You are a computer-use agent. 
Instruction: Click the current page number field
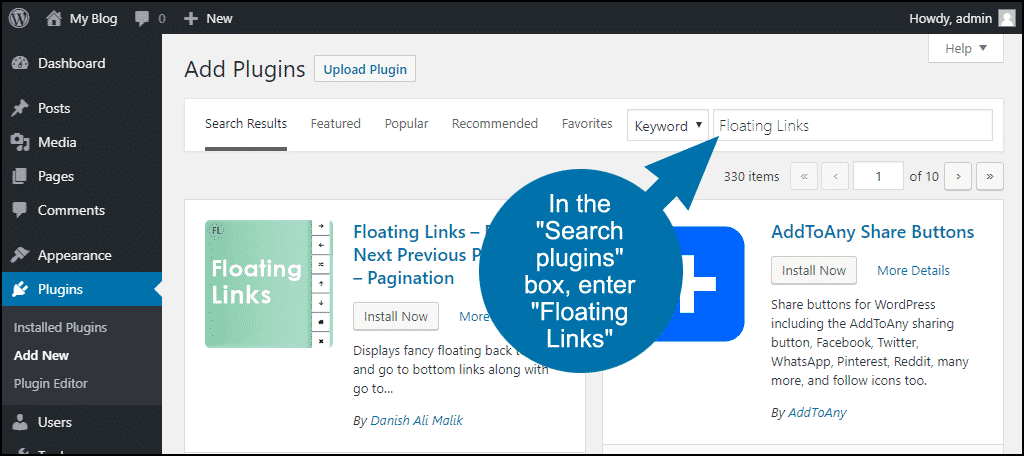point(878,176)
